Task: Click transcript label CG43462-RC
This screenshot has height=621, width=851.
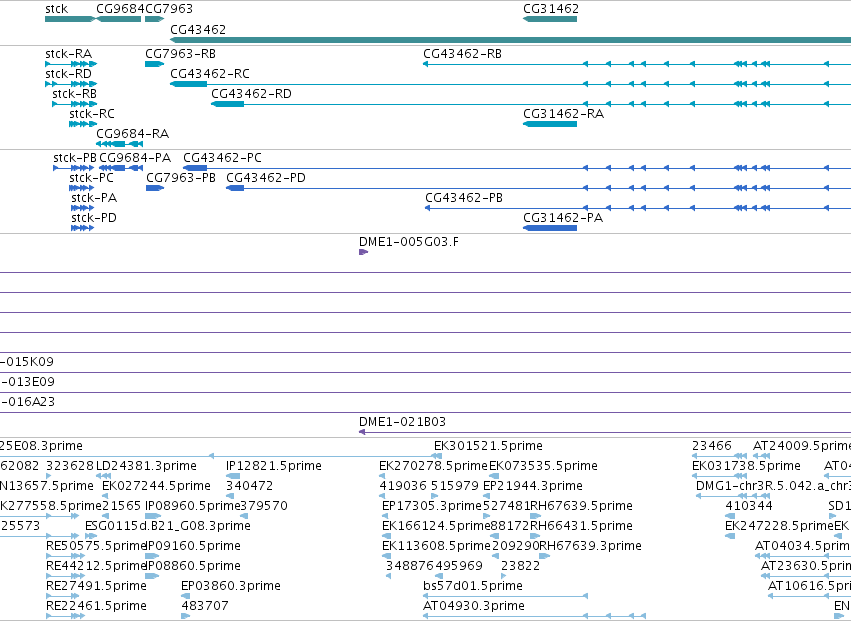Action: 209,74
